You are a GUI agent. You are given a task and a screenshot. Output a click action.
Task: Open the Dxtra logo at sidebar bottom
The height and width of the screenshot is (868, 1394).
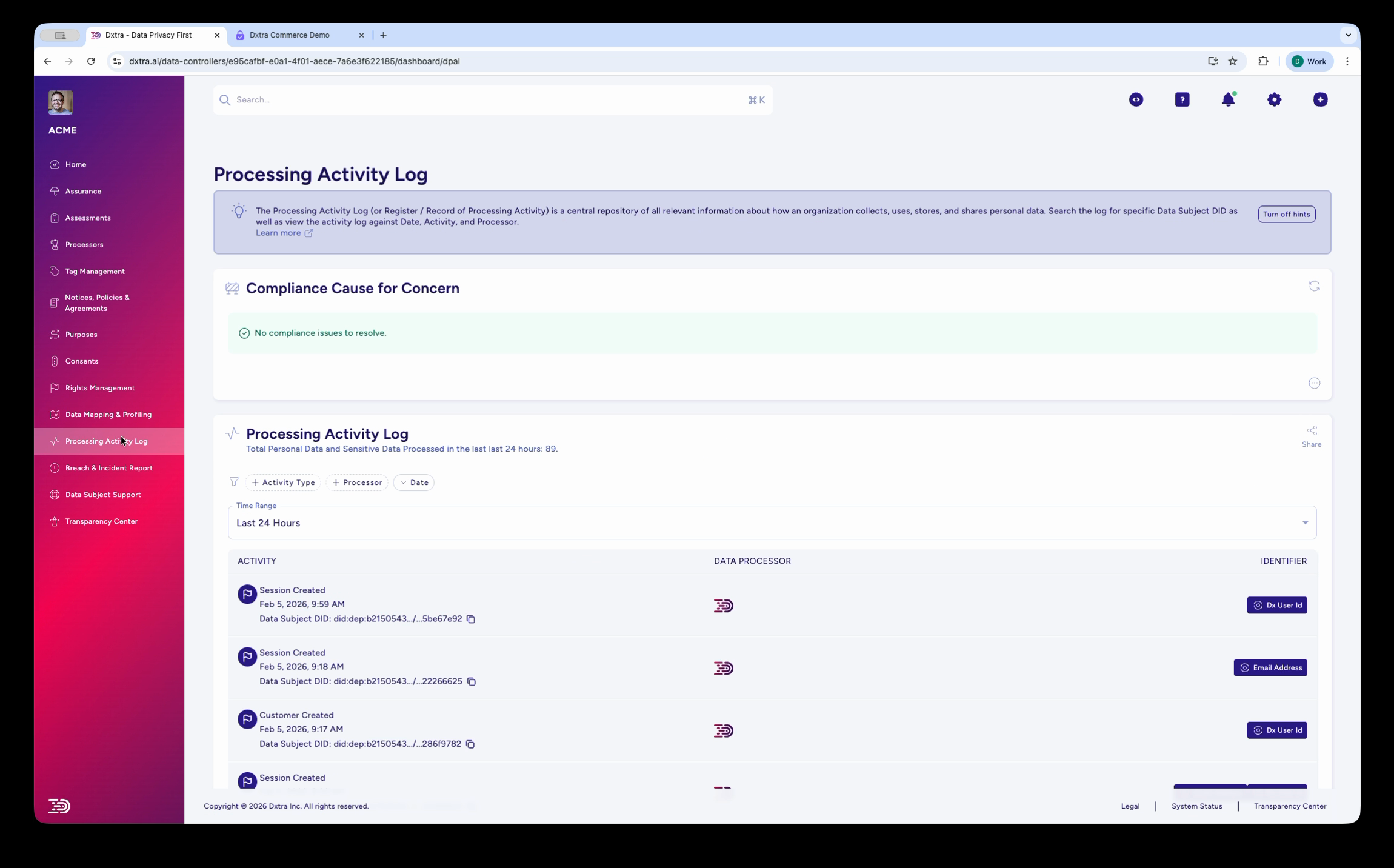(x=59, y=806)
